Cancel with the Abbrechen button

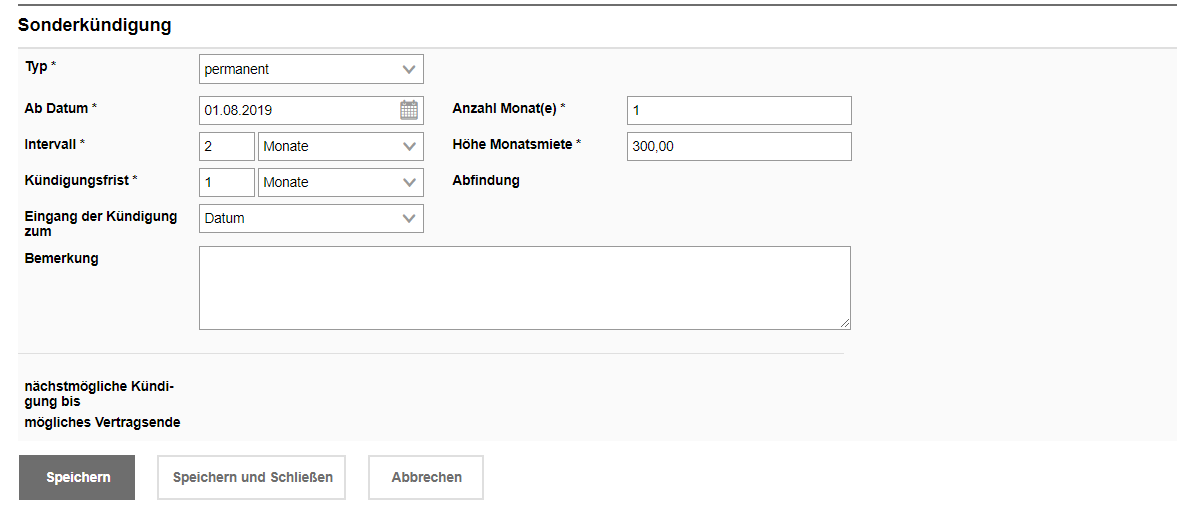pyautogui.click(x=426, y=477)
